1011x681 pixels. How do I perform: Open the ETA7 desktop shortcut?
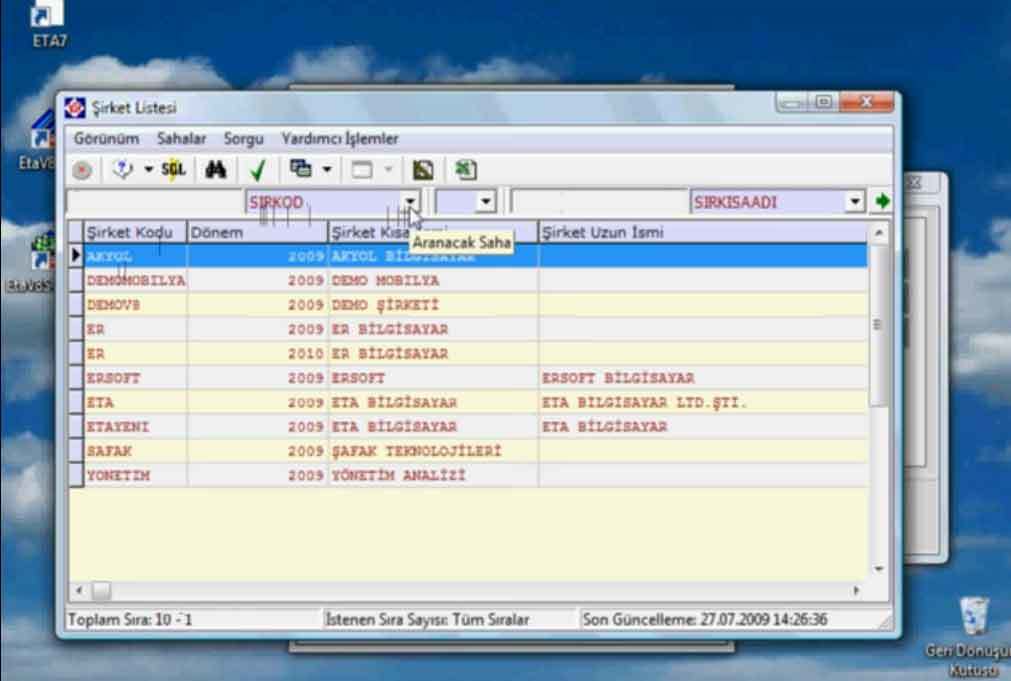click(x=48, y=24)
